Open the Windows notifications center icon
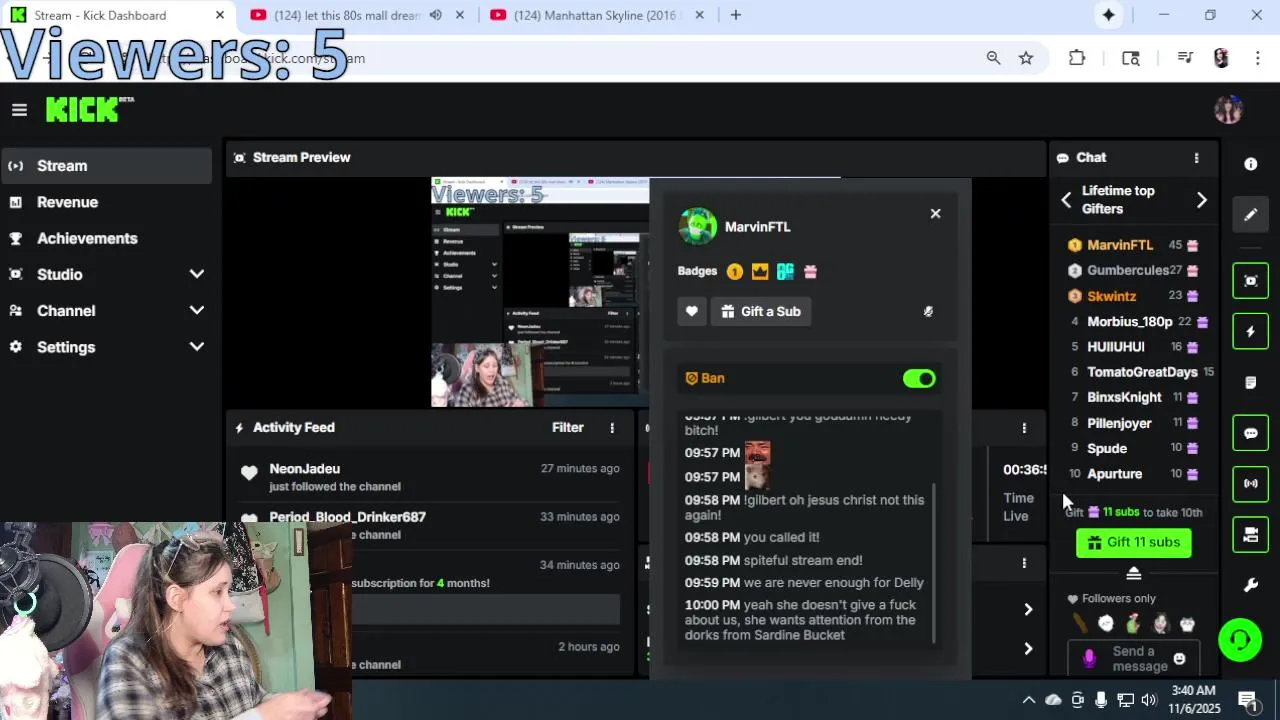1280x720 pixels. [x=1247, y=700]
